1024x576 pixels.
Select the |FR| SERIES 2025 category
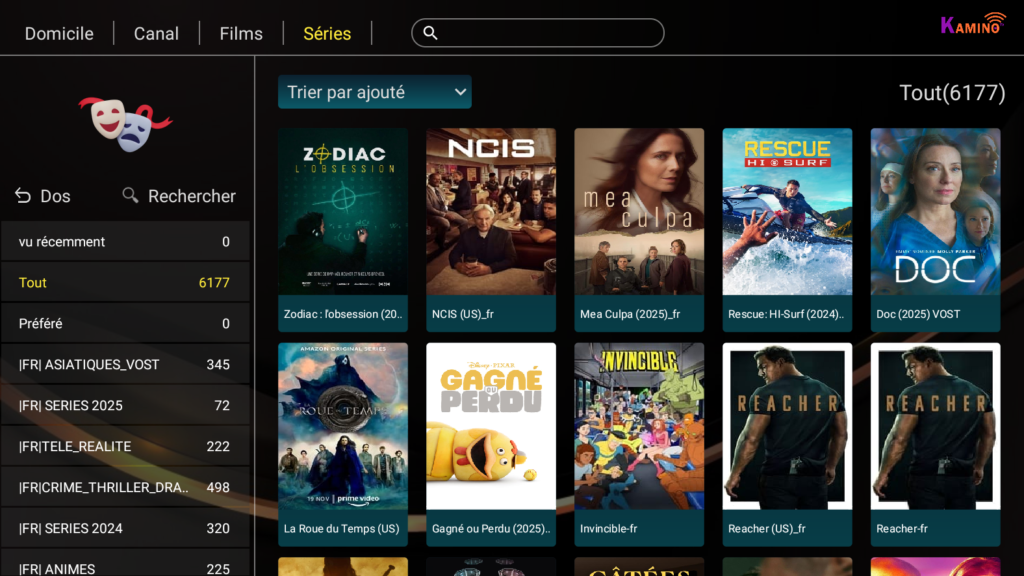coord(125,406)
